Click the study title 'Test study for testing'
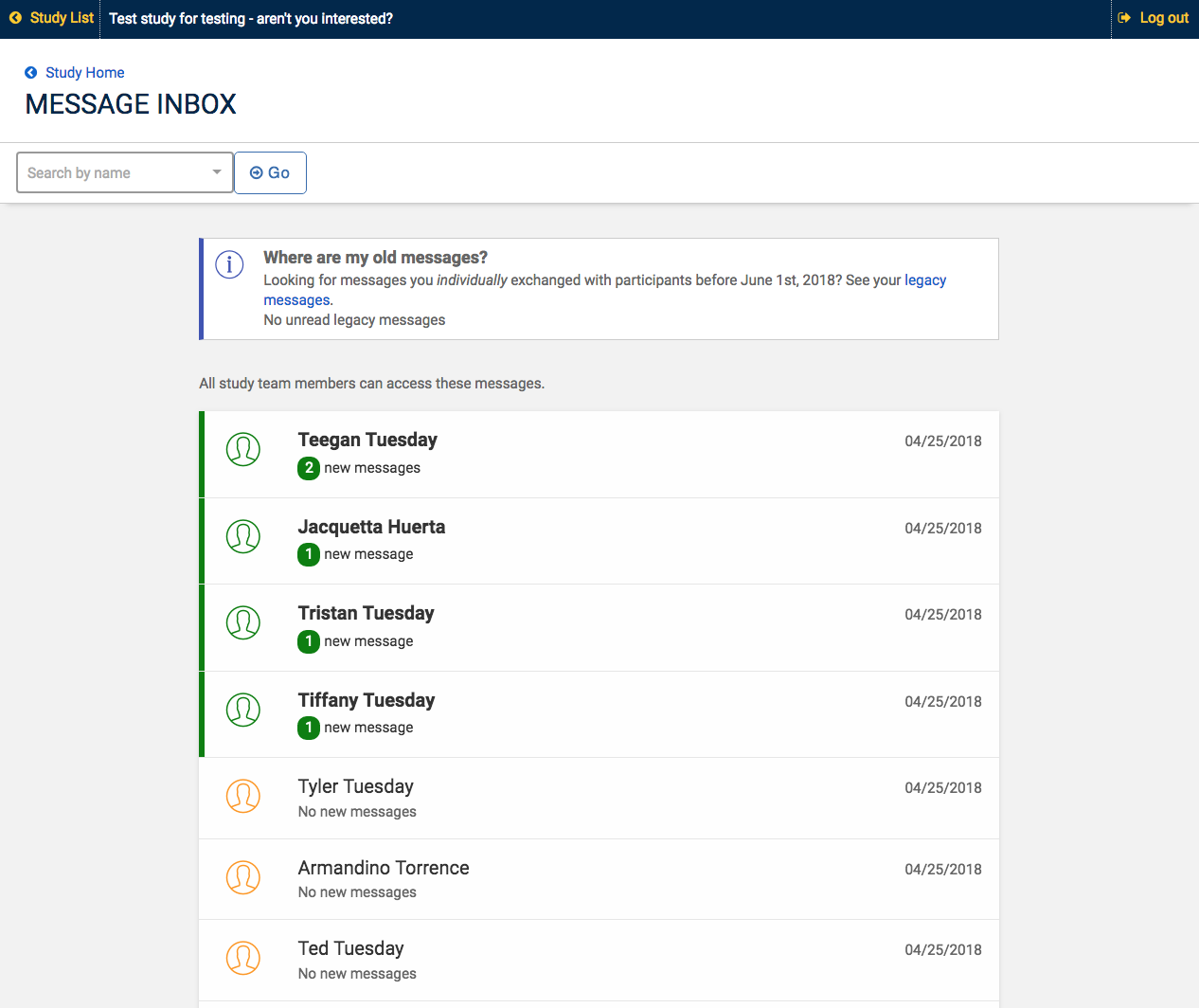1199x1008 pixels. click(251, 18)
